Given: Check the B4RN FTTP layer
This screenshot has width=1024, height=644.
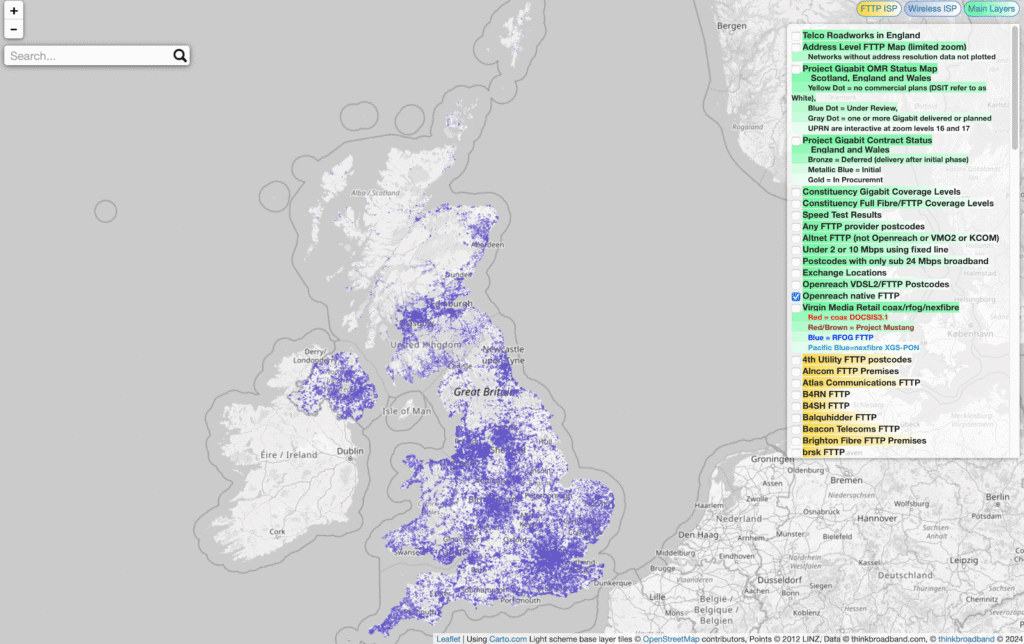Looking at the screenshot, I should (796, 394).
